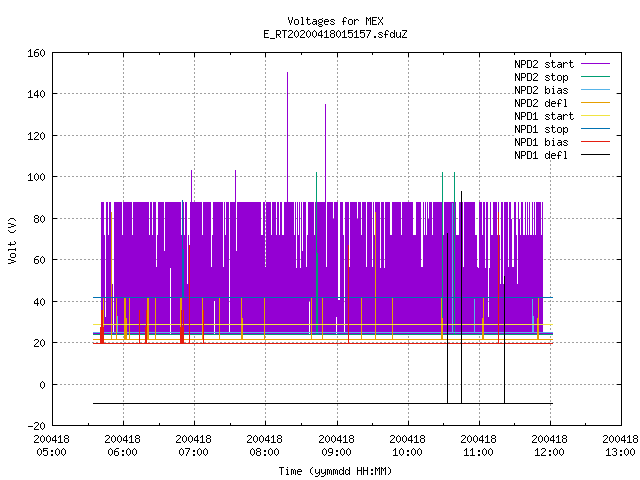Viewport: 640px width, 480px height.
Task: Click the green NPD2 stop legend line
Action: 595,76
